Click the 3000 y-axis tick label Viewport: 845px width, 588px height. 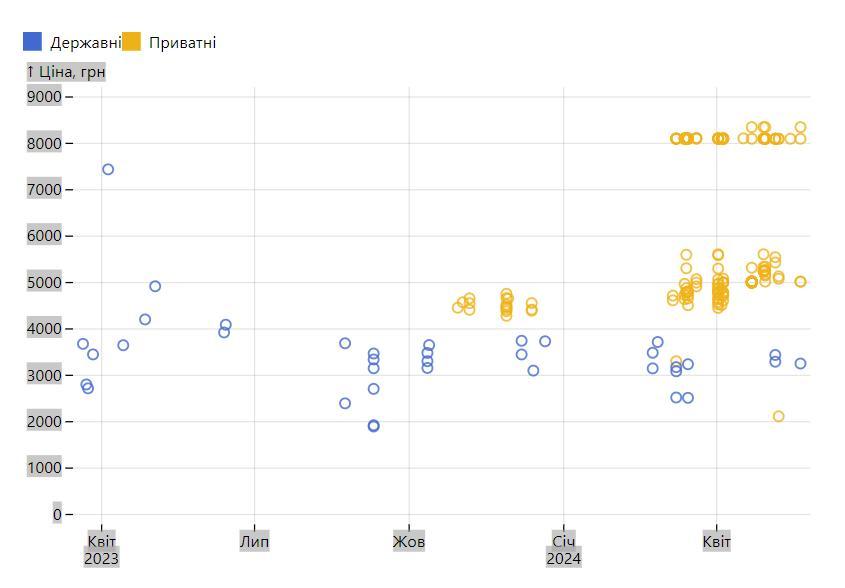click(x=44, y=376)
